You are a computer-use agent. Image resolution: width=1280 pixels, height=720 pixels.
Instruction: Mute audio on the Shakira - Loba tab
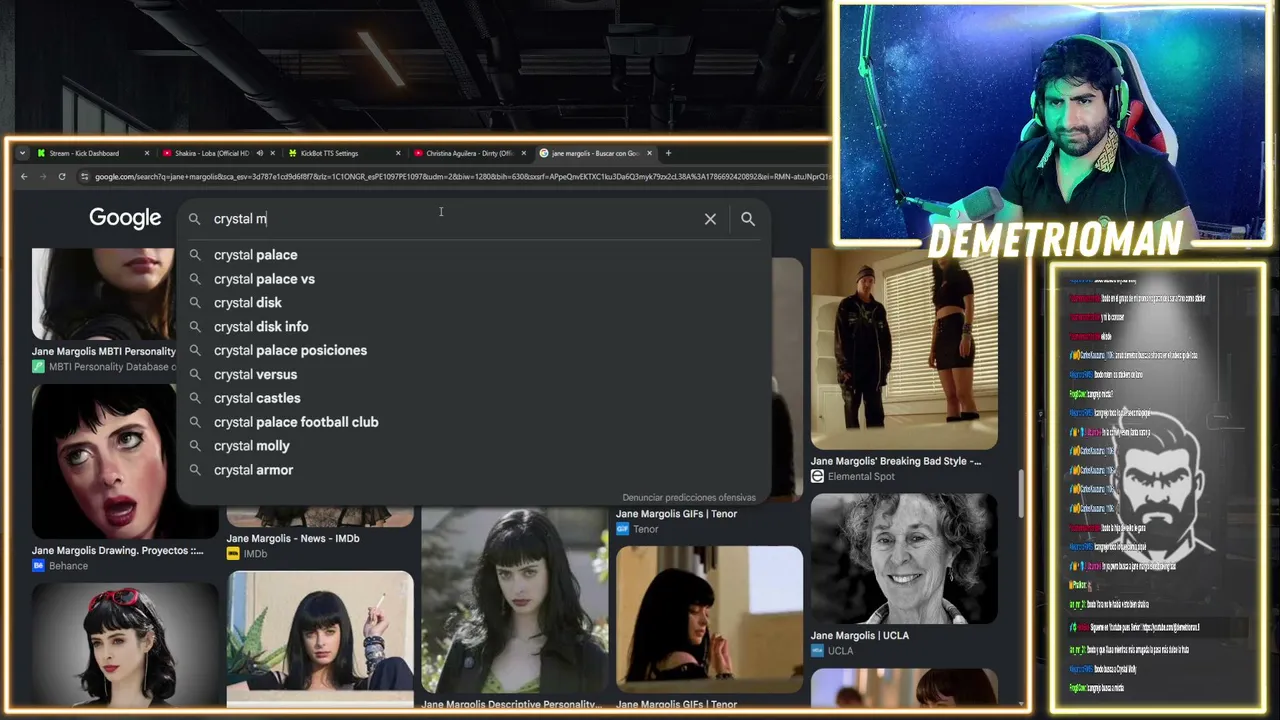coord(259,153)
